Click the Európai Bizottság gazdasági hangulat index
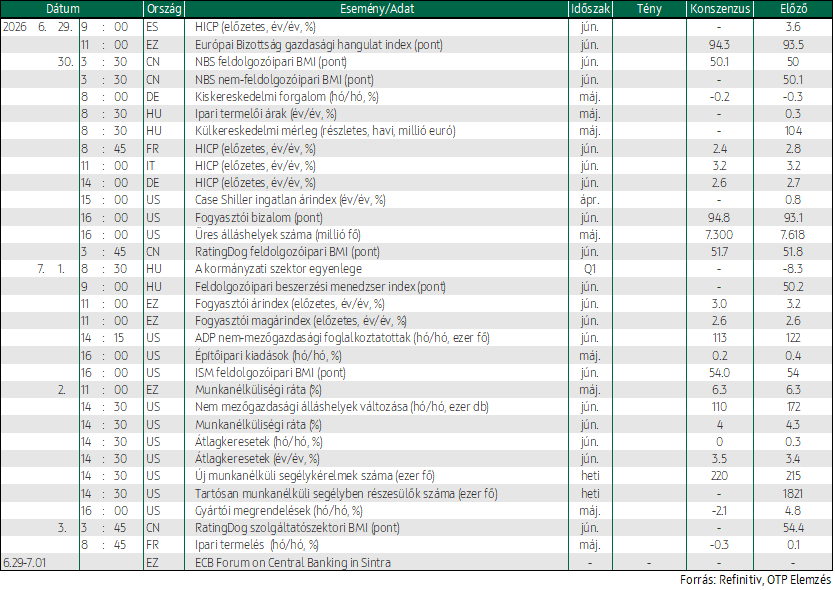This screenshot has height=590, width=835. coord(318,45)
